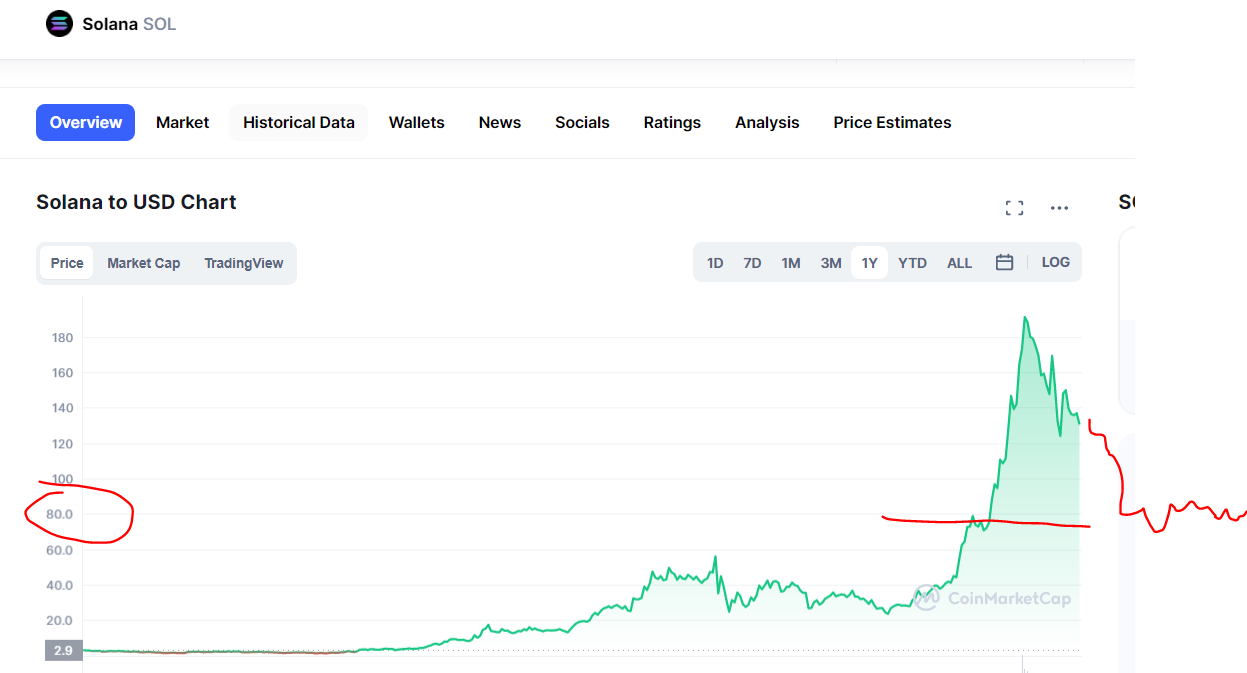Set chart range to ALL
Image resolution: width=1247 pixels, height=673 pixels.
point(959,263)
